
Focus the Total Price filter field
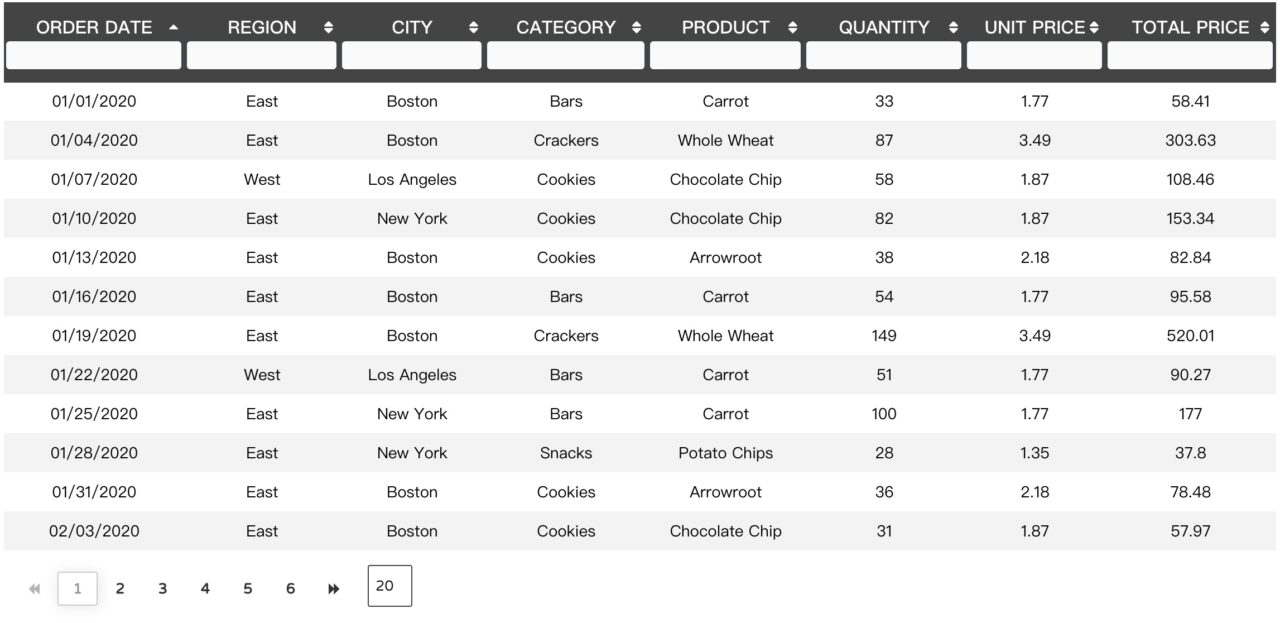pyautogui.click(x=1190, y=55)
